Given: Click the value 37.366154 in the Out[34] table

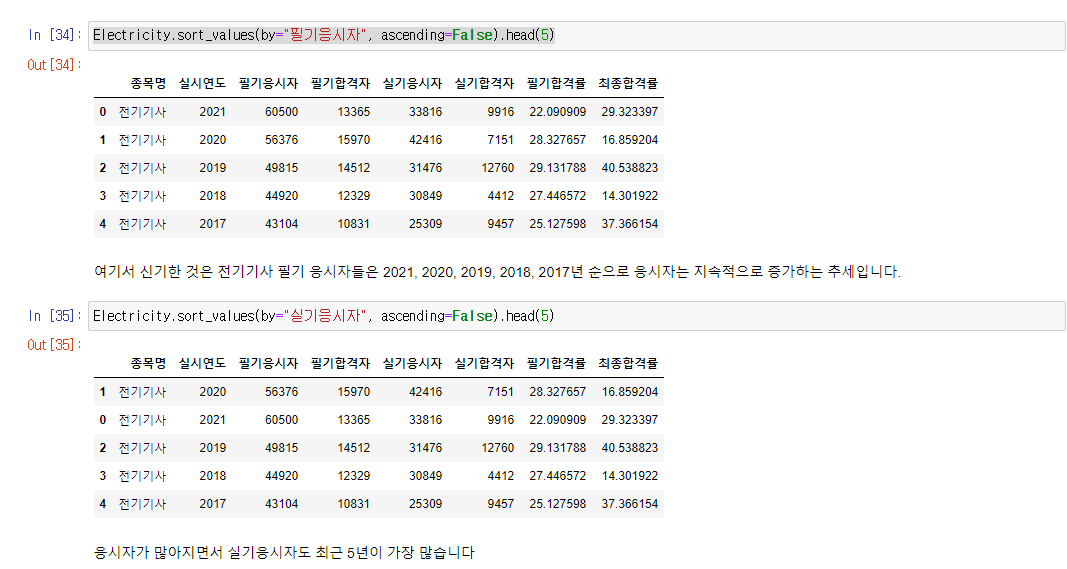Looking at the screenshot, I should click(x=629, y=223).
